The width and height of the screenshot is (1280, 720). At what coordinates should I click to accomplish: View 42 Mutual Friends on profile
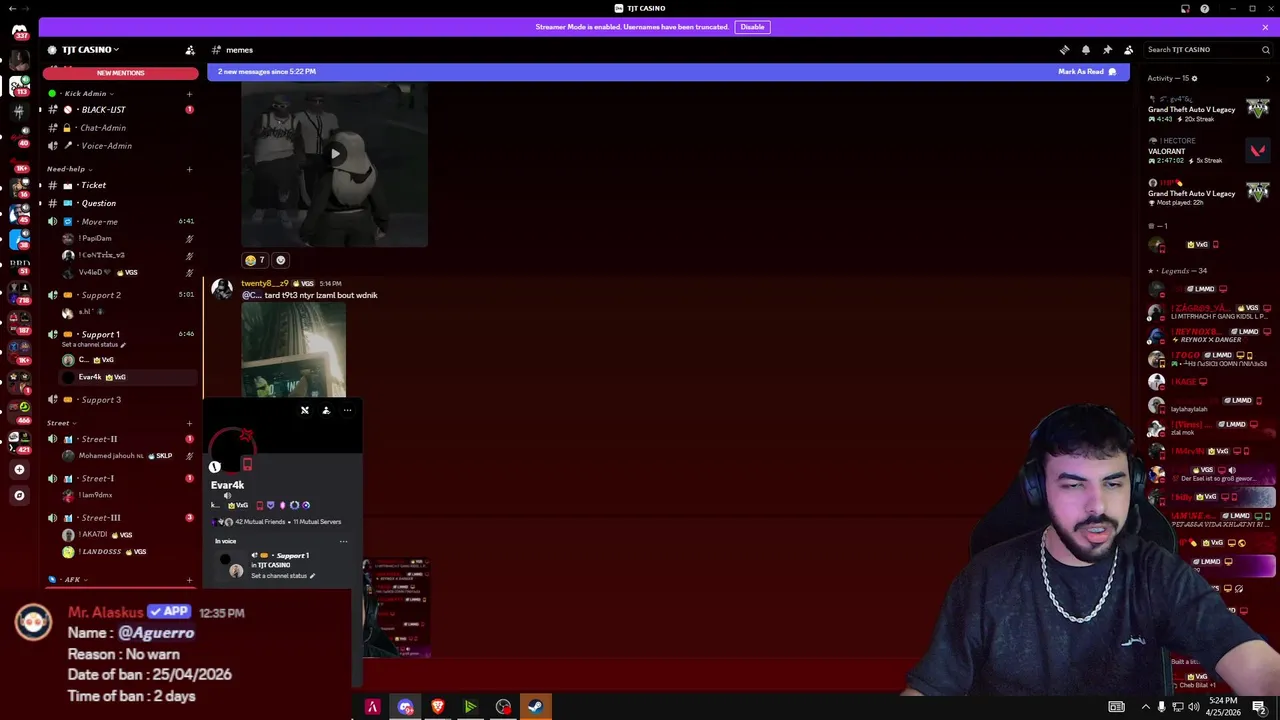coord(260,522)
